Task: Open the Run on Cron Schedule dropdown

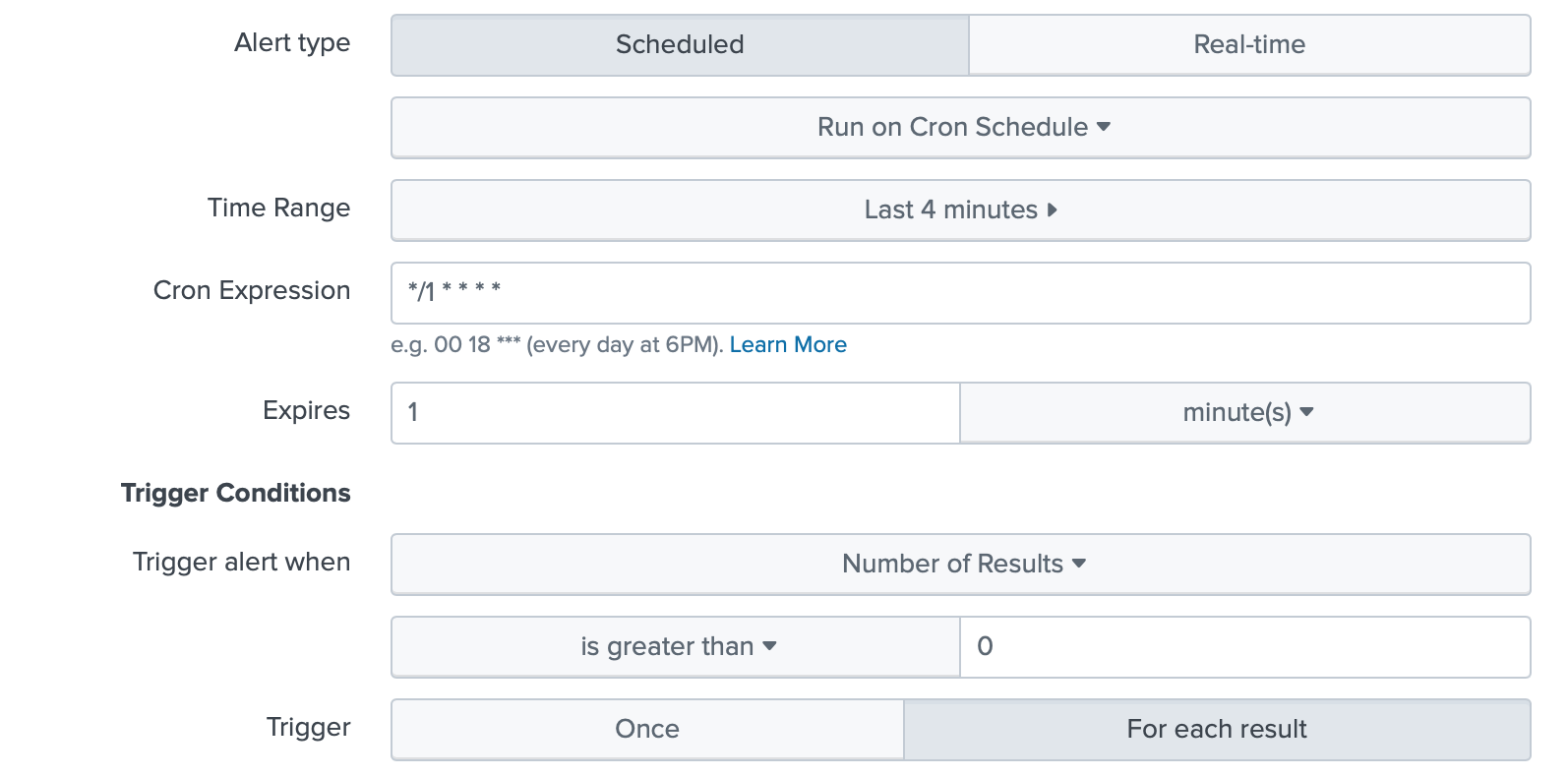Action: click(951, 128)
